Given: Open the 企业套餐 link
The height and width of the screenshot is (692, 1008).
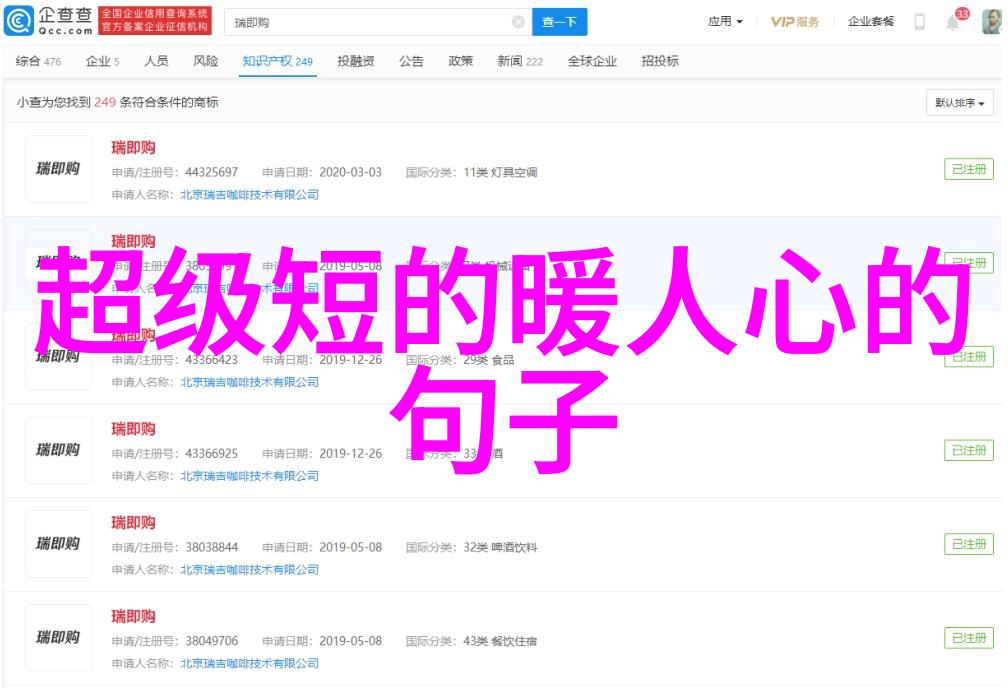Looking at the screenshot, I should point(870,22).
